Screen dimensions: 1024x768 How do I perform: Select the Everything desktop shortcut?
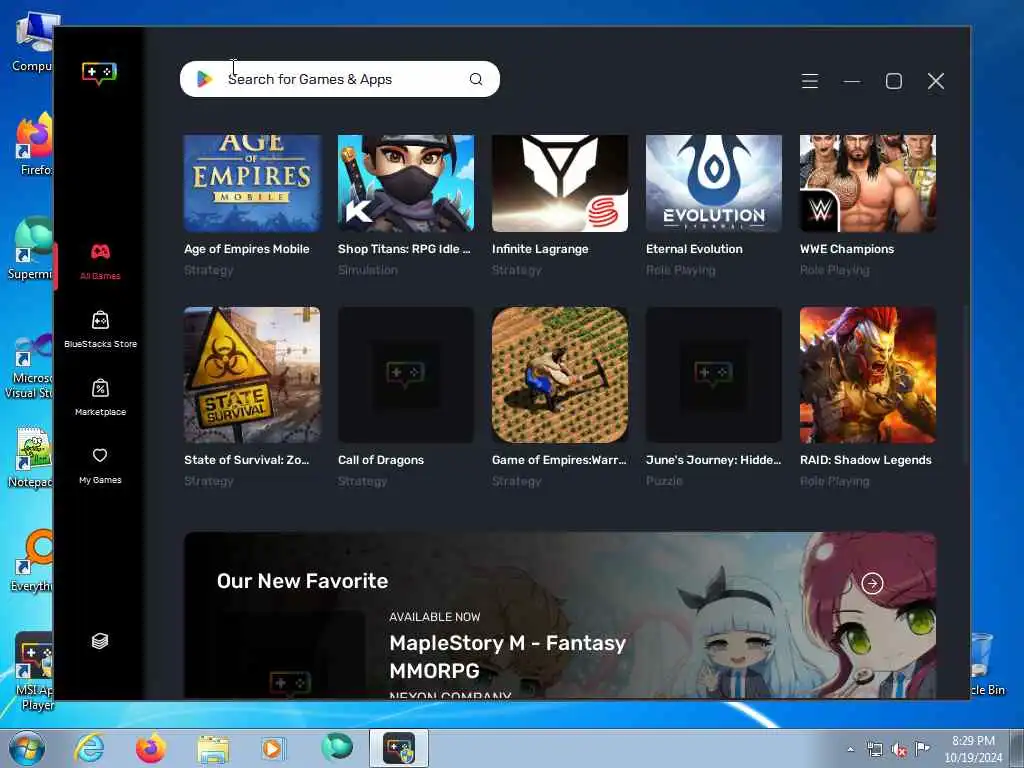[x=33, y=560]
